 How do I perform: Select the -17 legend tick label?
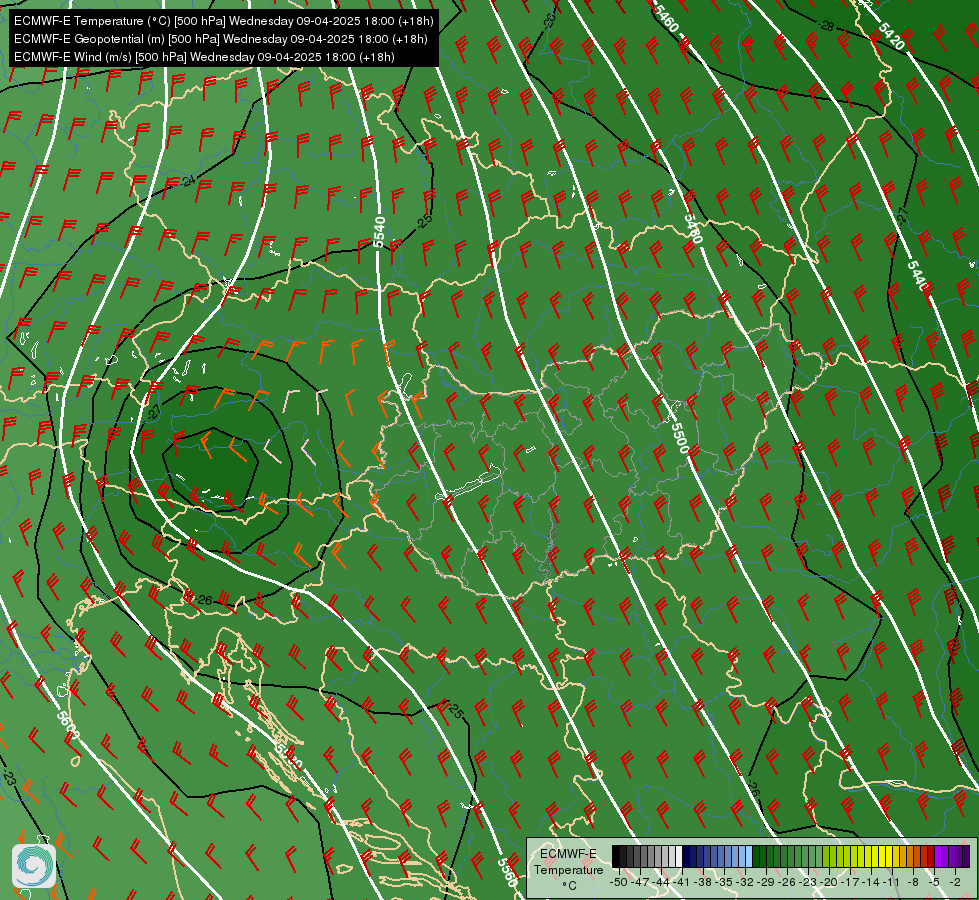(850, 882)
